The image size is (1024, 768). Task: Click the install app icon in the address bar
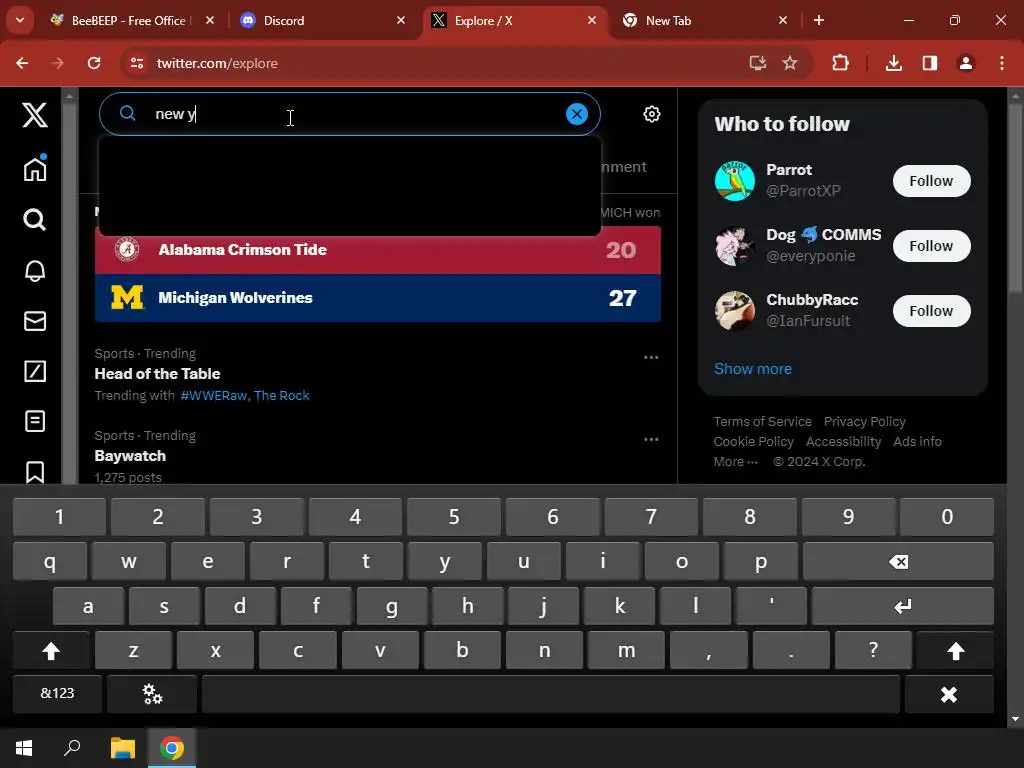pyautogui.click(x=758, y=63)
